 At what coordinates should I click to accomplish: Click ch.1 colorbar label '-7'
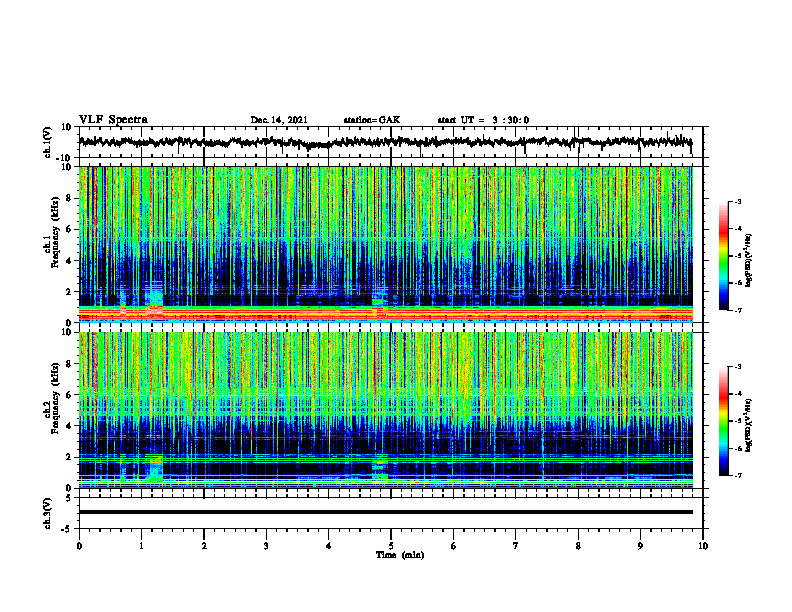point(738,310)
